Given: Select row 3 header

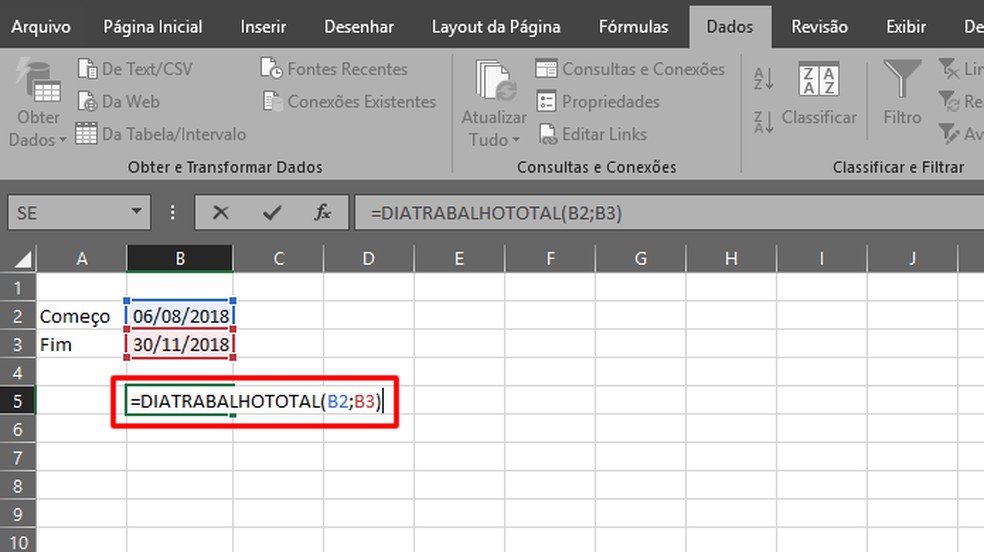Looking at the screenshot, I should [x=18, y=344].
